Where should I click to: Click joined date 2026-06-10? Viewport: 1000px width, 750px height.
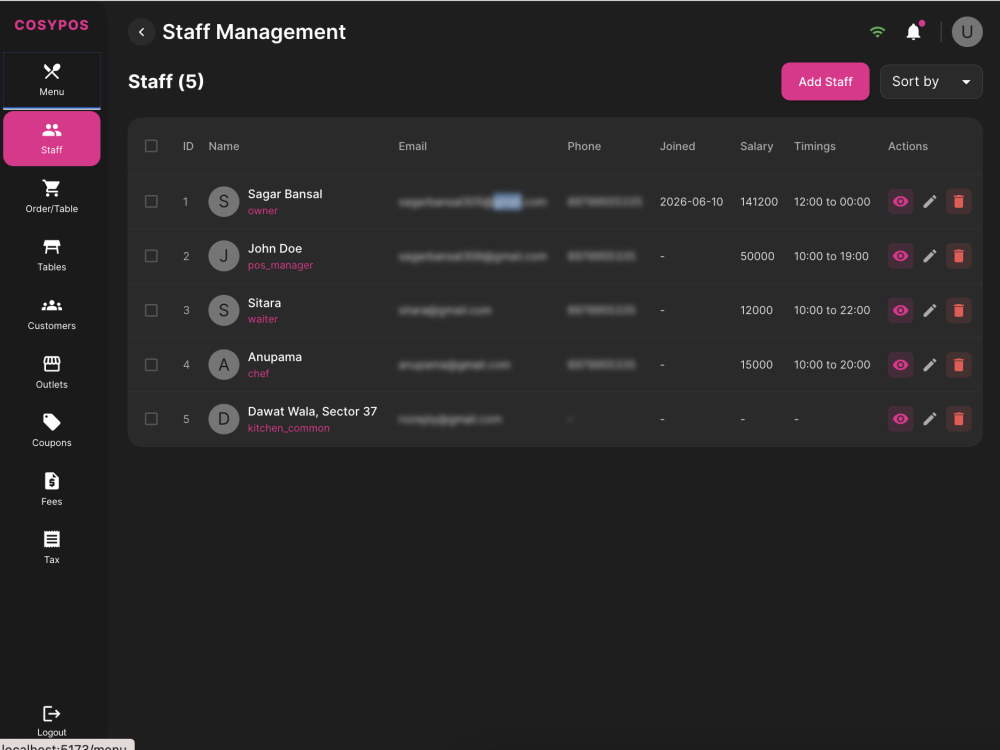(x=691, y=202)
